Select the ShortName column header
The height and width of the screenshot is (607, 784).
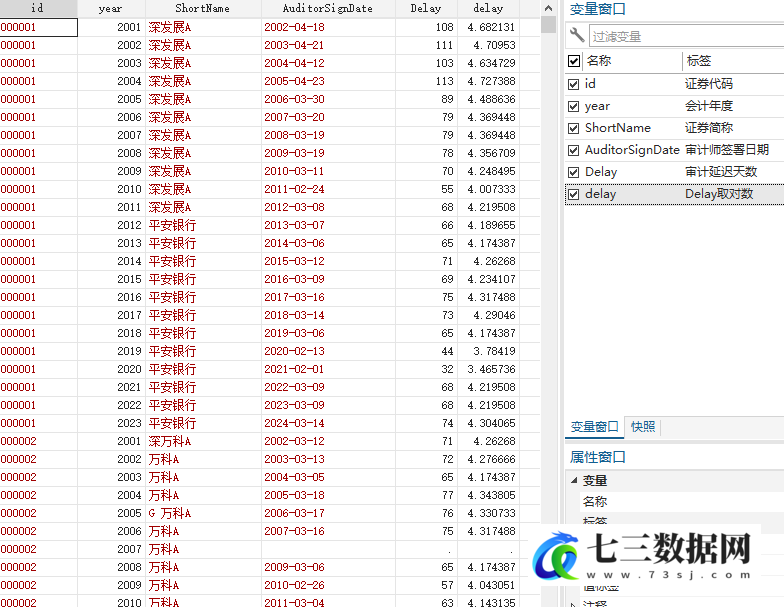203,8
